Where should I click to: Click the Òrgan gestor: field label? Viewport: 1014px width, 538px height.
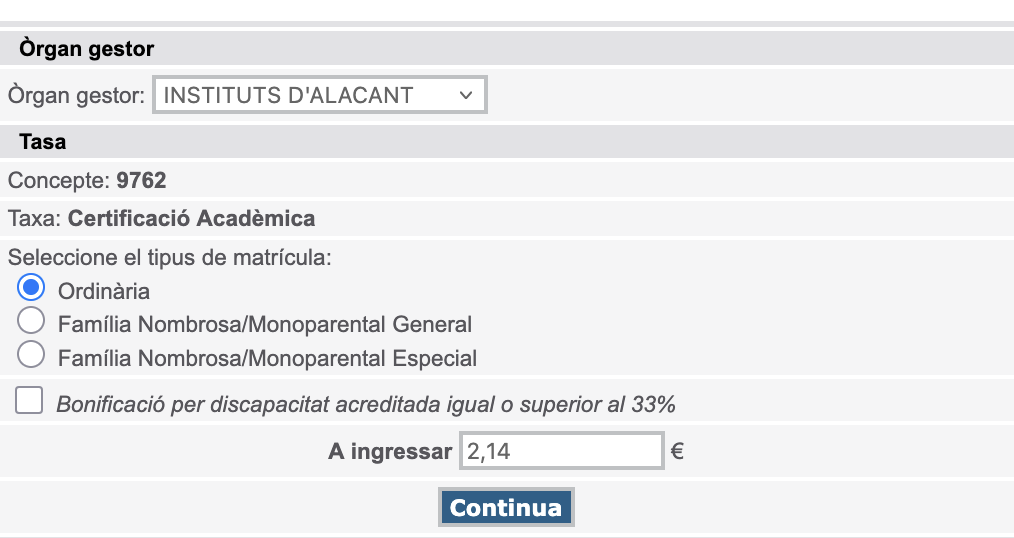point(77,96)
